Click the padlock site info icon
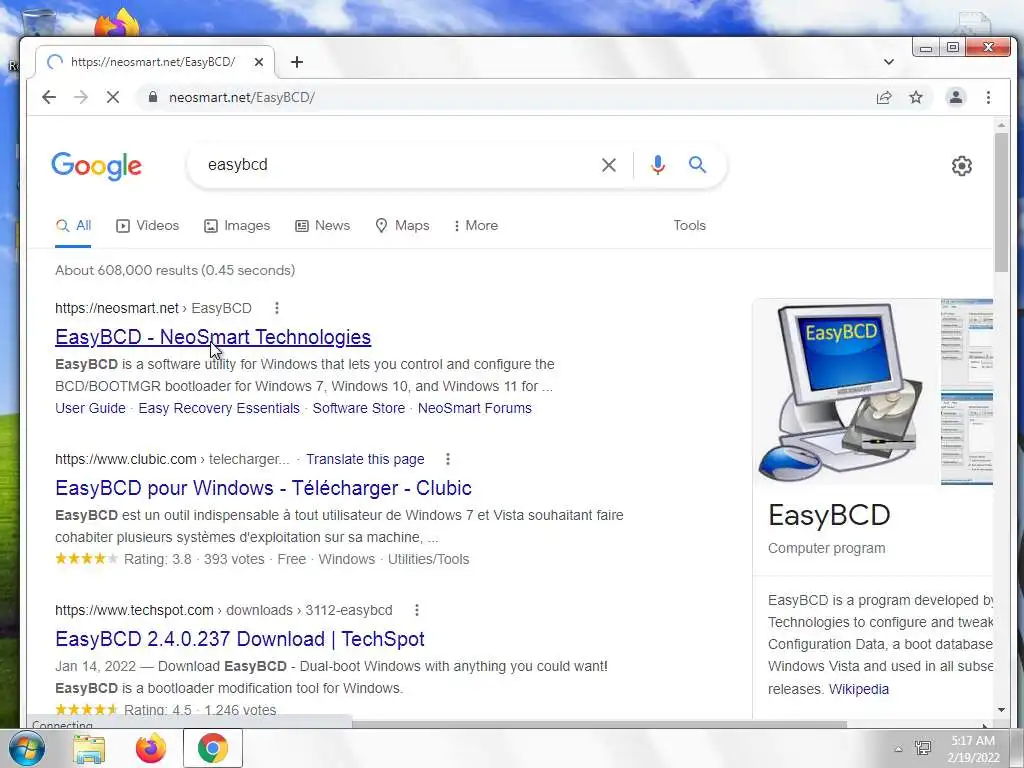The height and width of the screenshot is (768, 1024). 153,97
